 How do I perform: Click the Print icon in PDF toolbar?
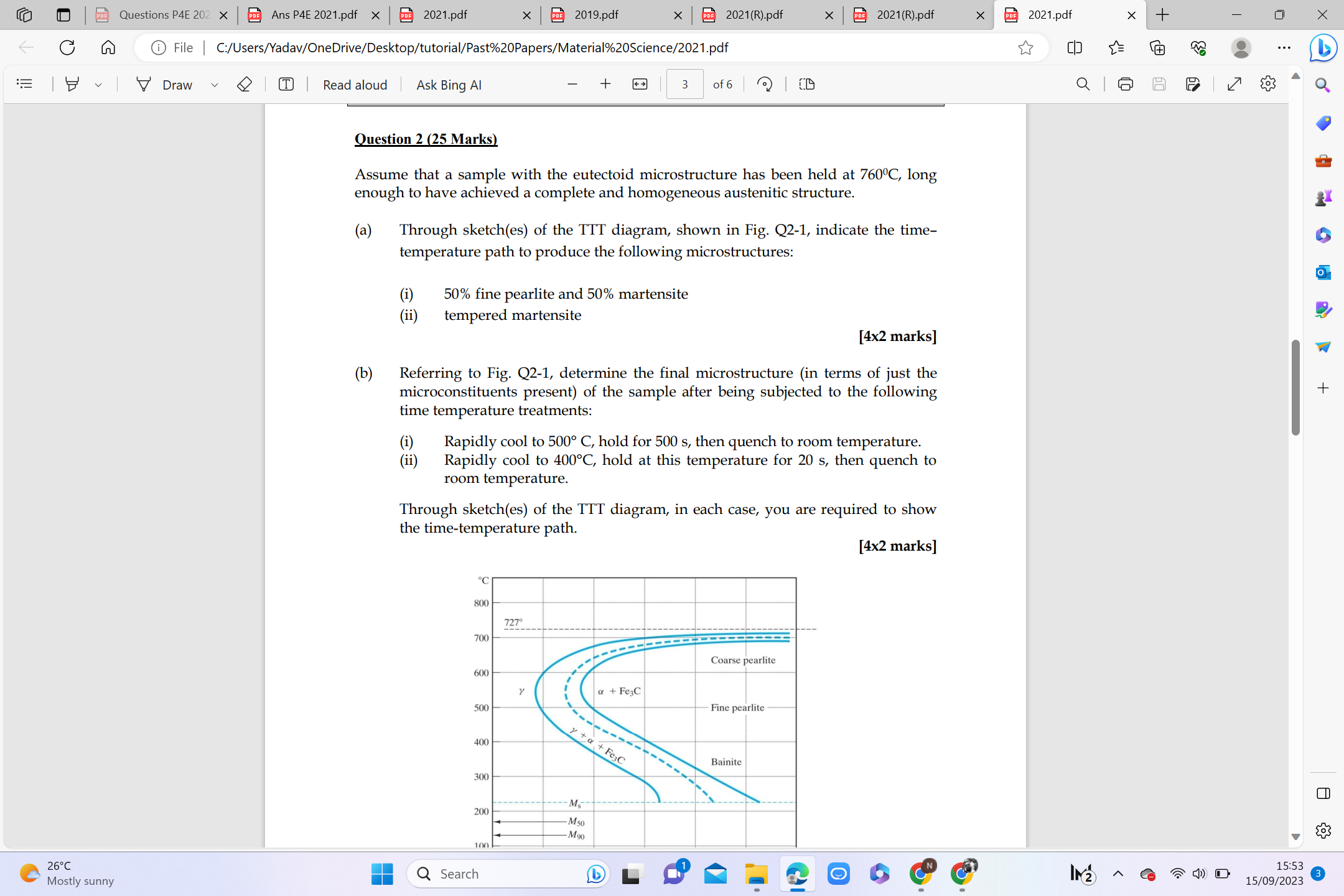point(1125,84)
